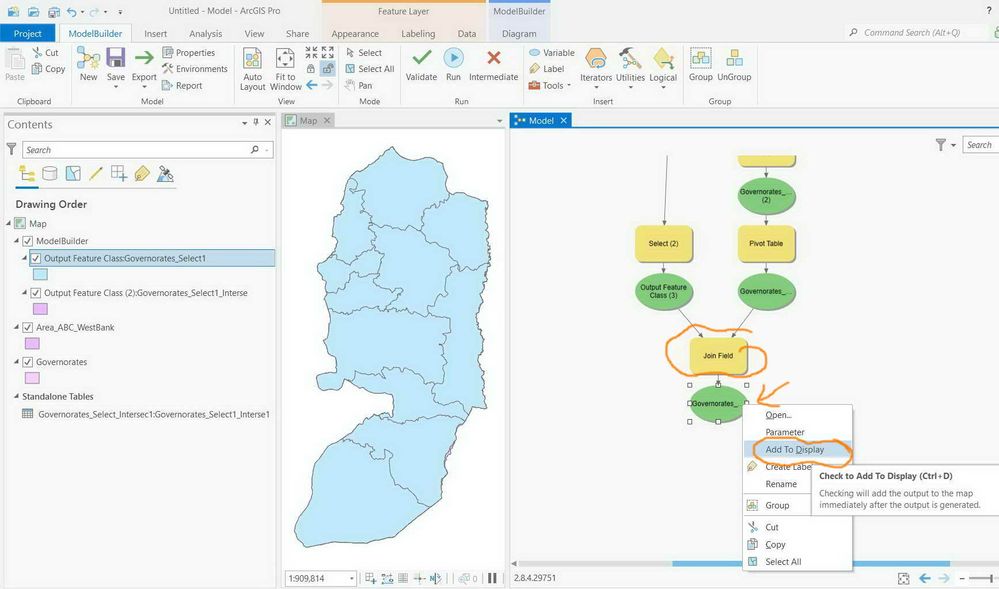Image resolution: width=999 pixels, height=589 pixels.
Task: Open Contents pane options dropdown arrow
Action: (x=245, y=122)
